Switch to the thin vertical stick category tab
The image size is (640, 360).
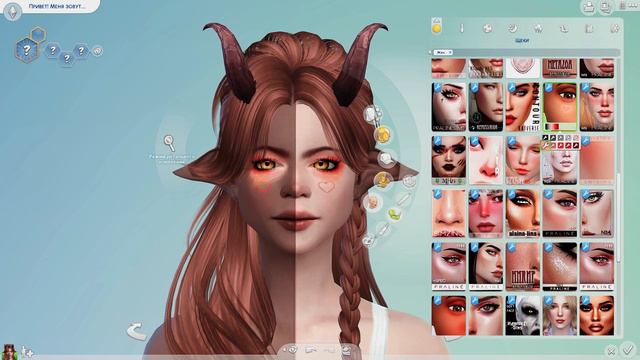click(x=462, y=28)
